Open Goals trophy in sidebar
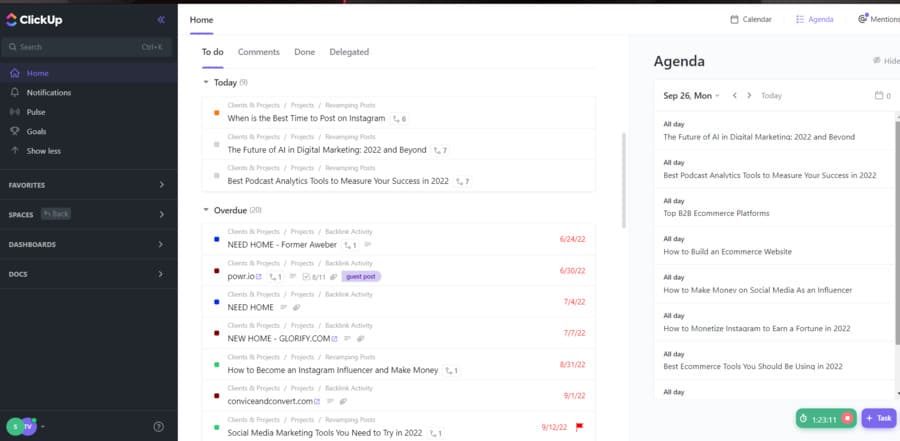Viewport: 900px width, 441px height. click(x=36, y=131)
